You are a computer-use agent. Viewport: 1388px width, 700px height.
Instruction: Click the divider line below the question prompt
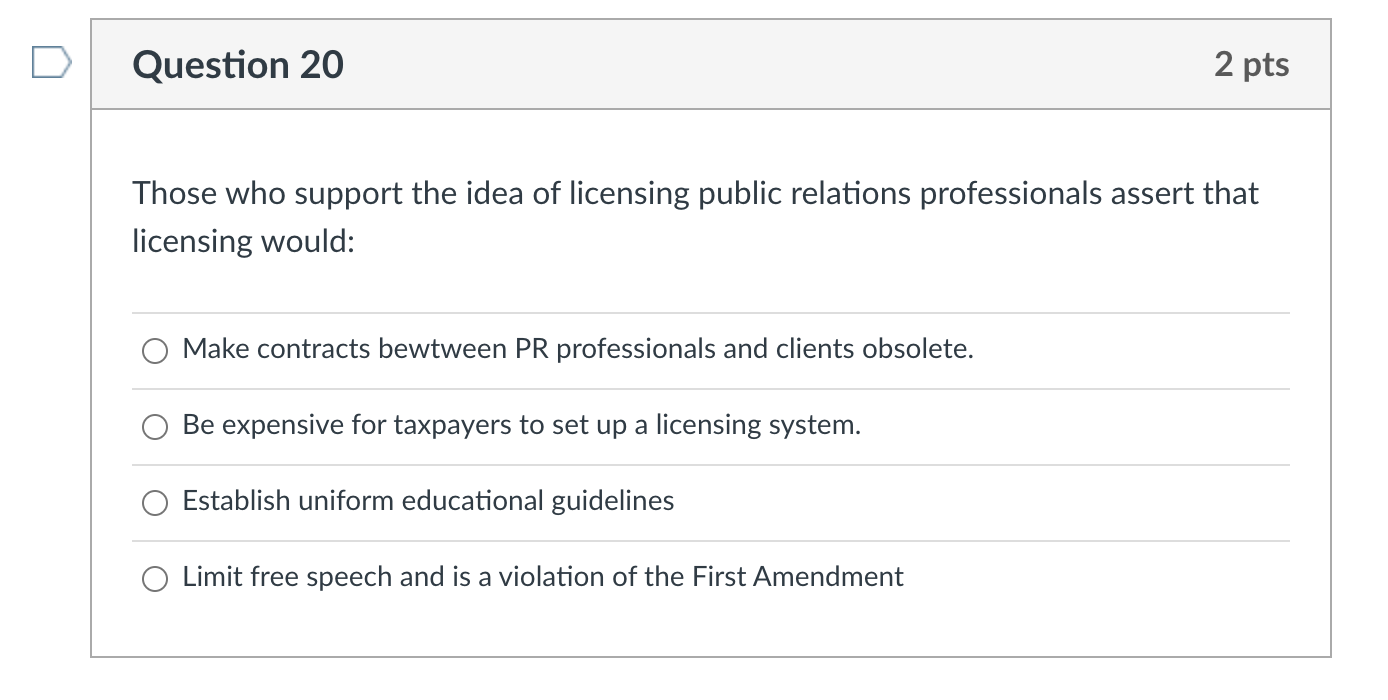710,311
